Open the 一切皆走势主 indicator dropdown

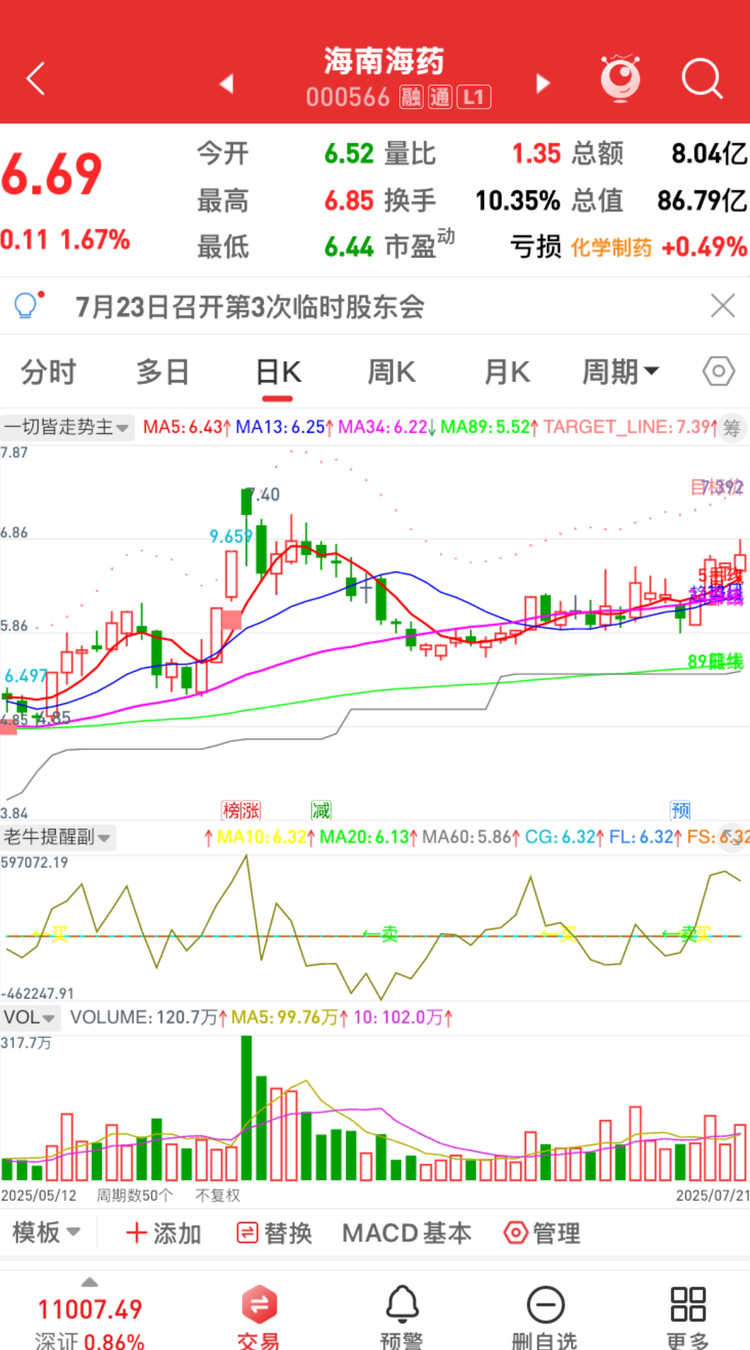coord(67,427)
